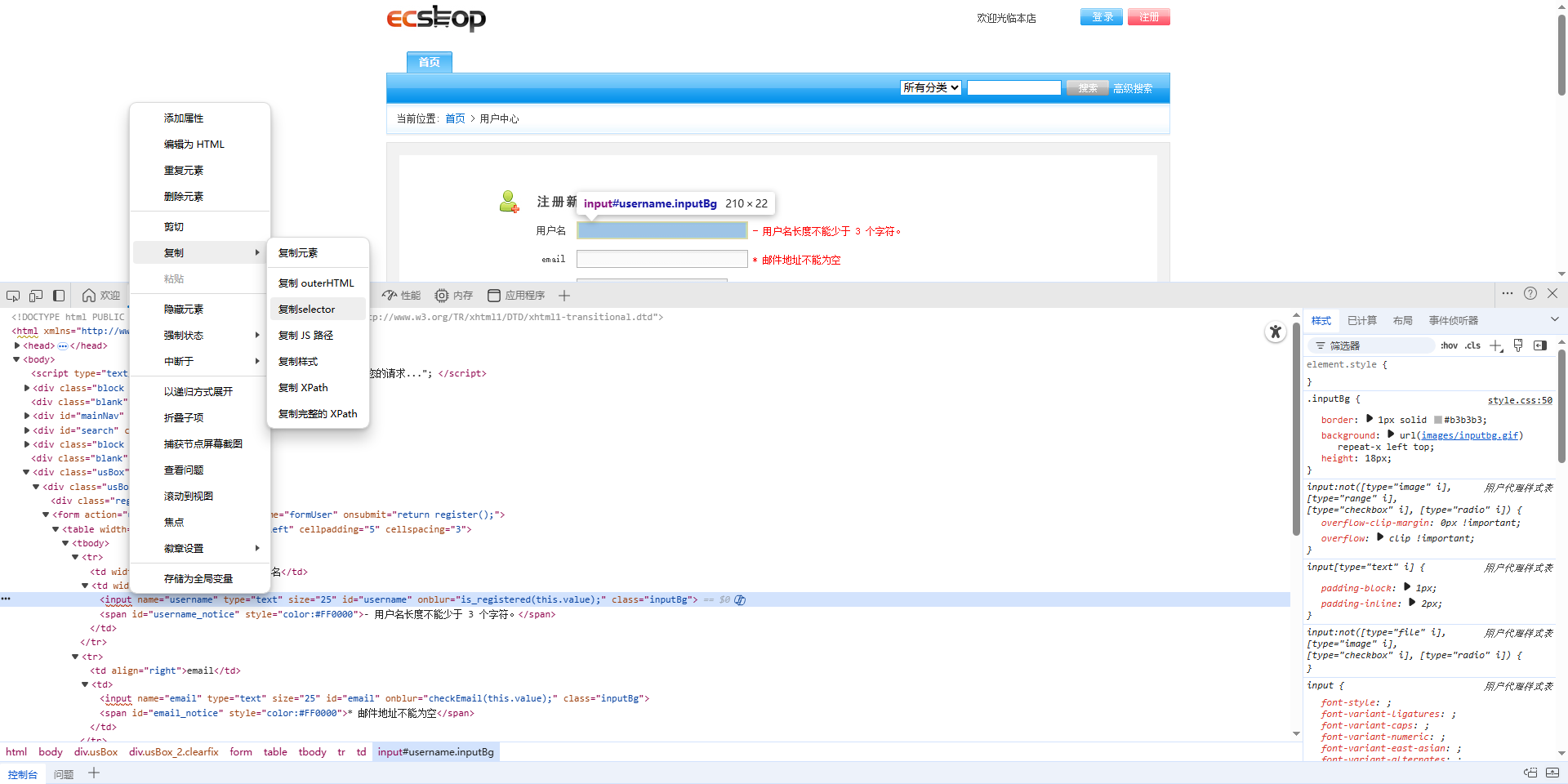The image size is (1568, 784).
Task: Open the 性能 performance tab
Action: tap(402, 296)
